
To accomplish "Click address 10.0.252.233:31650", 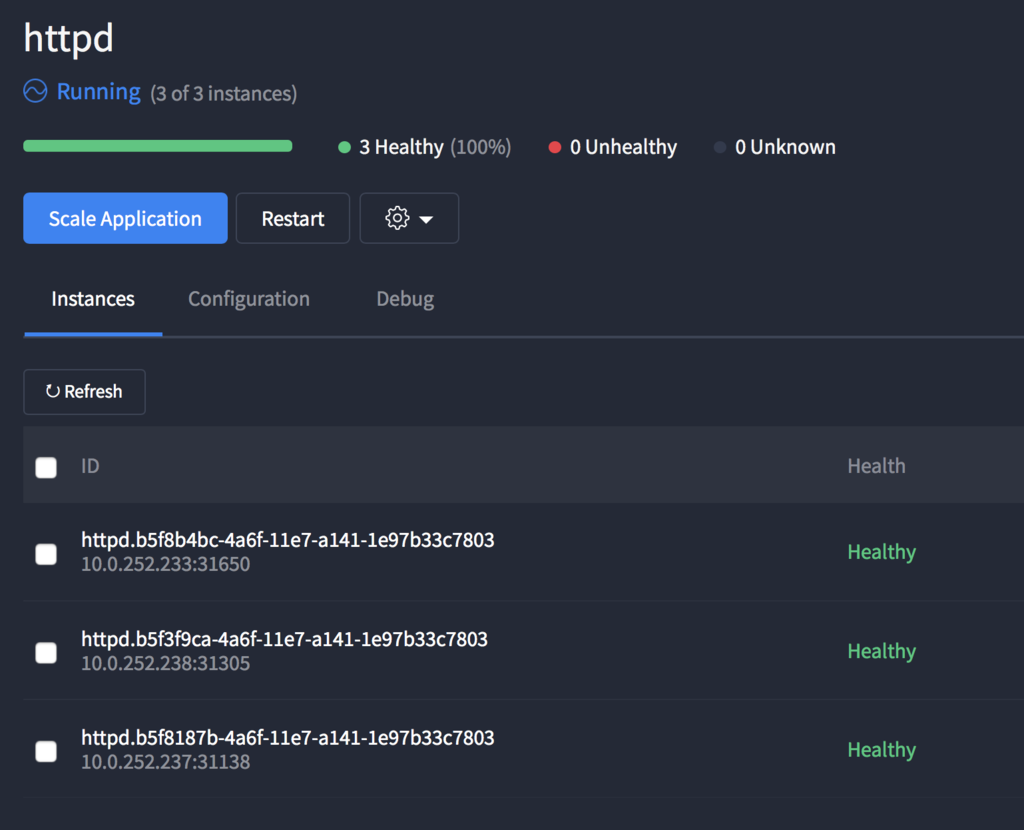I will pyautogui.click(x=165, y=564).
